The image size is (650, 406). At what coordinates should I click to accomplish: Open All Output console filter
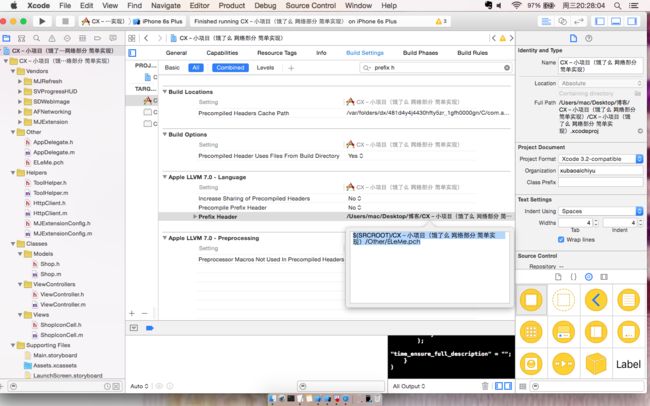click(x=409, y=386)
